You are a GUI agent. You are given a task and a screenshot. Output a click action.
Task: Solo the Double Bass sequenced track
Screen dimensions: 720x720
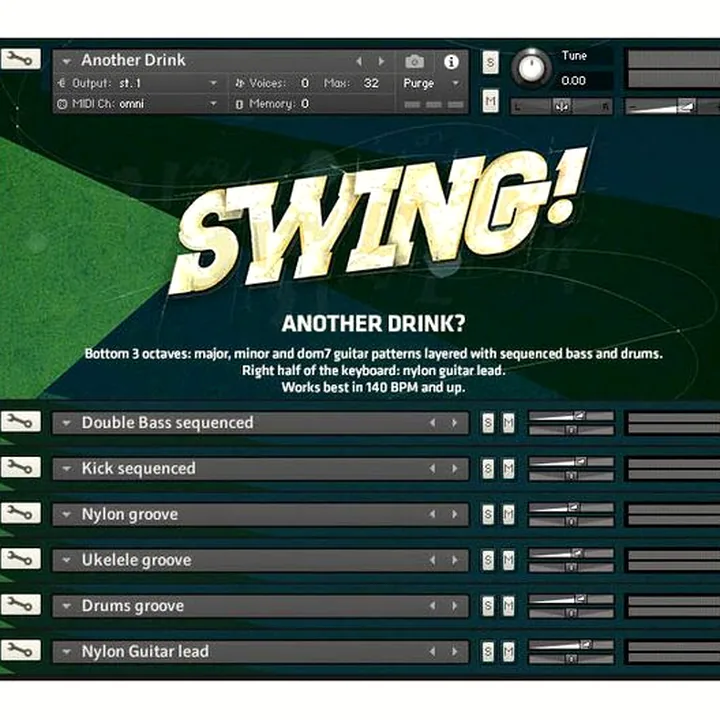(x=488, y=423)
